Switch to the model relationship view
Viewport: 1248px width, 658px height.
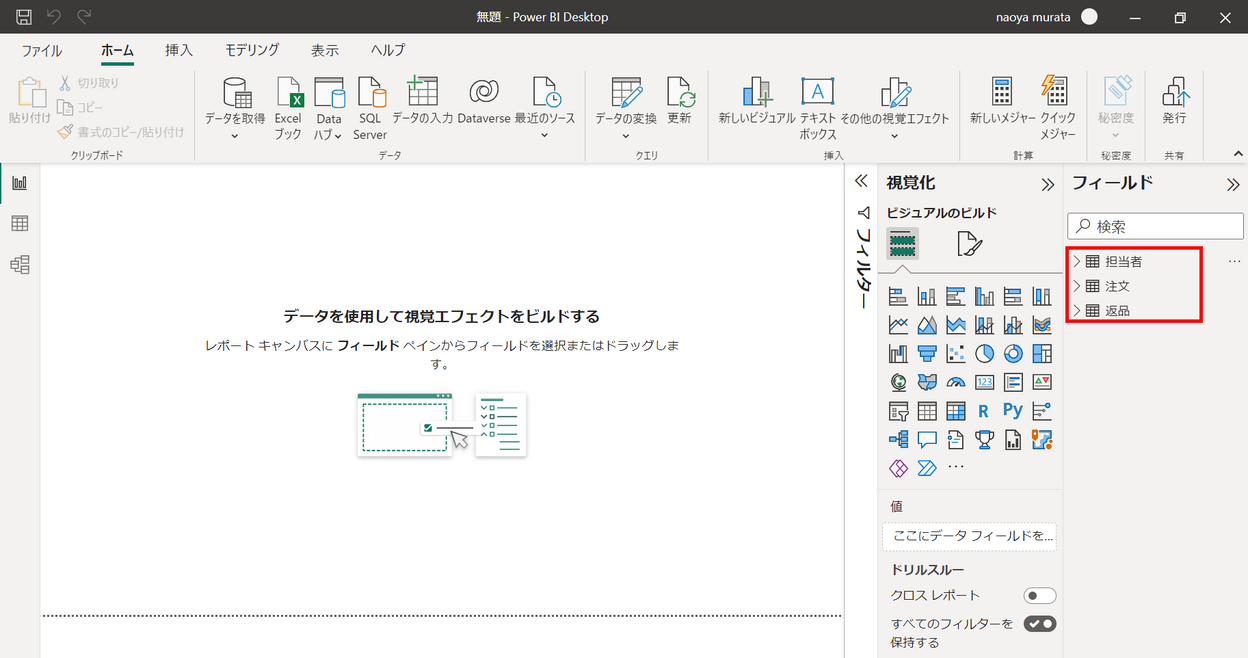[19, 264]
